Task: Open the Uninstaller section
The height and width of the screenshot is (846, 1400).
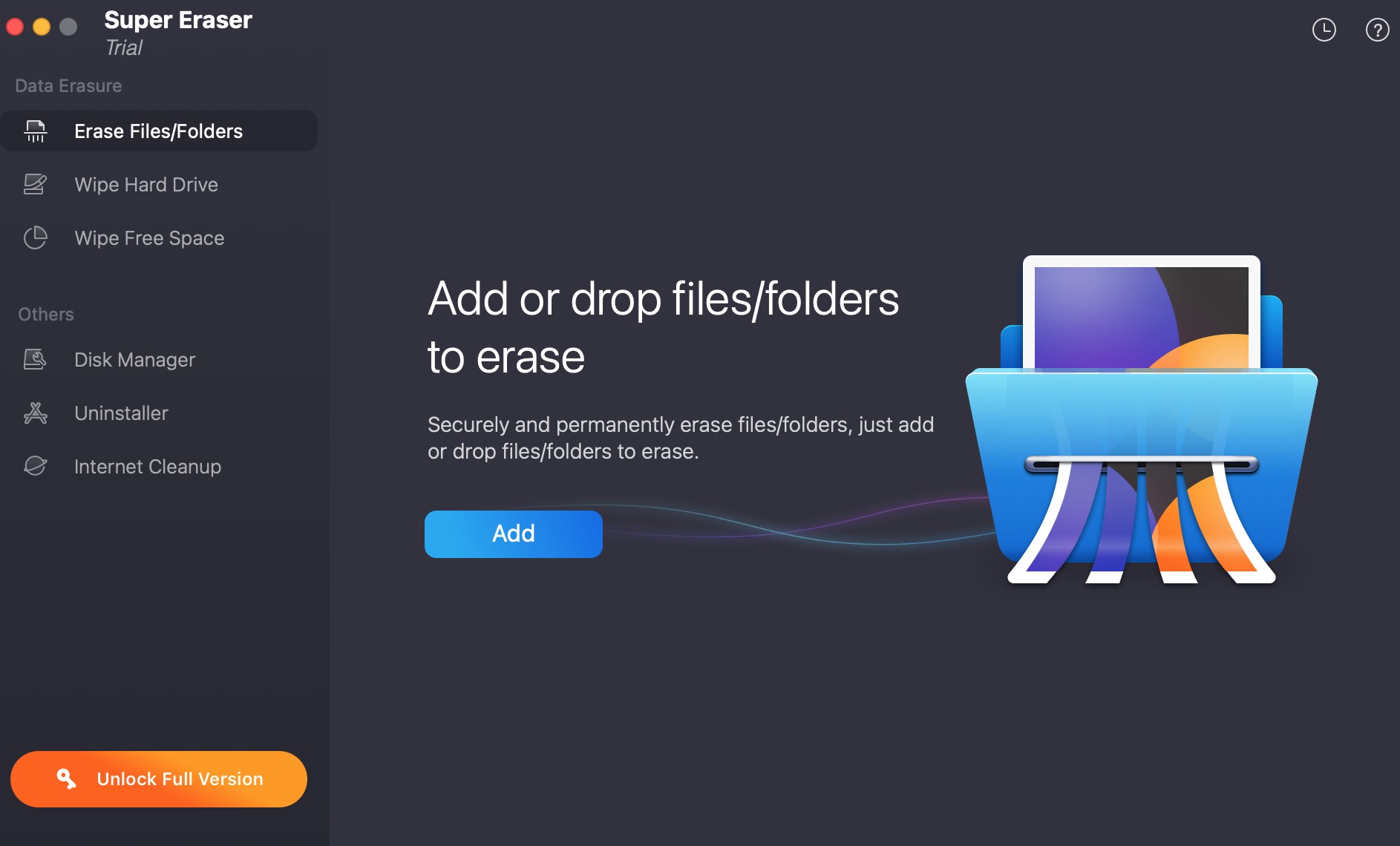Action: [121, 413]
